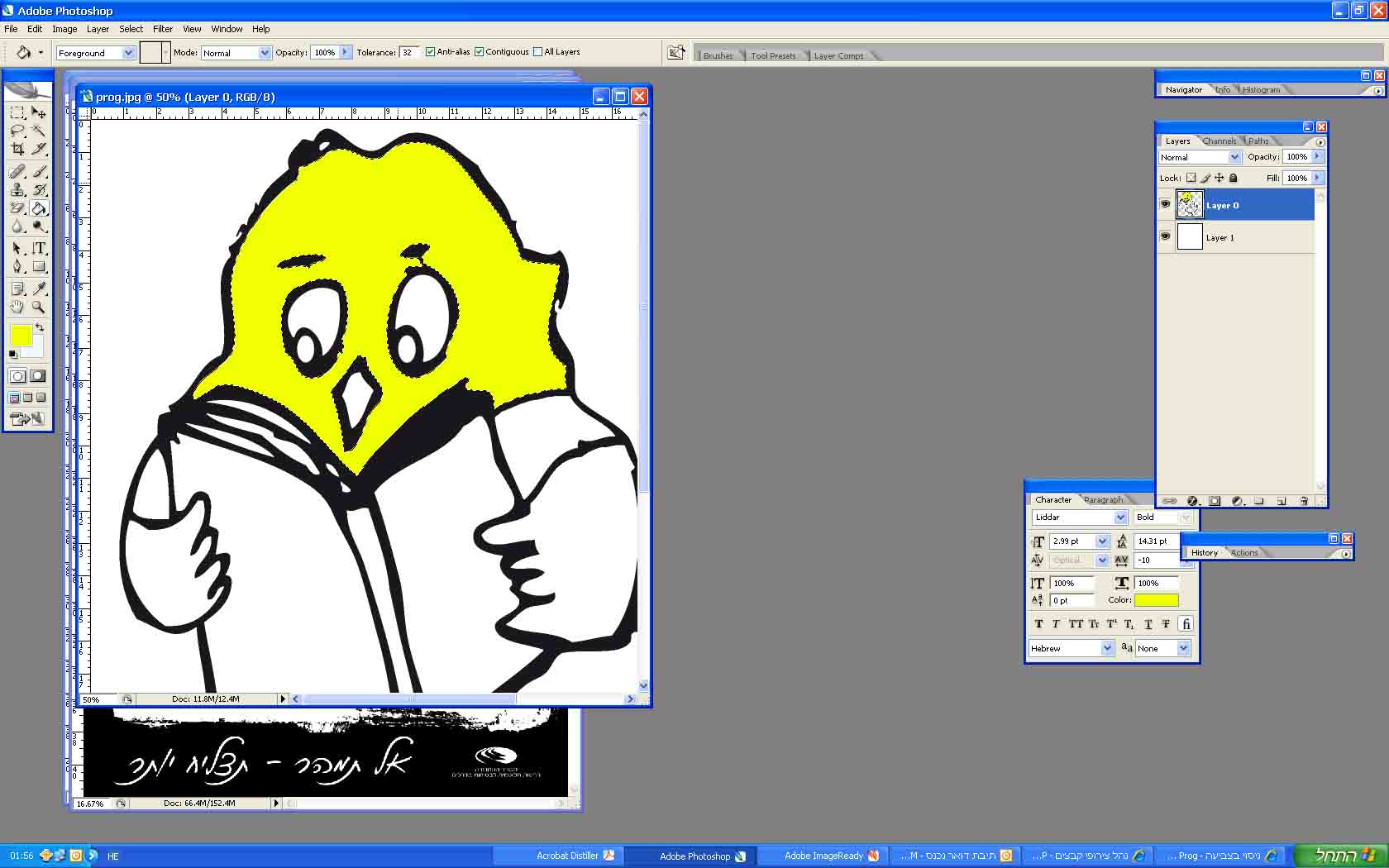Select the Clone Stamp tool
The height and width of the screenshot is (868, 1389).
pyautogui.click(x=17, y=189)
